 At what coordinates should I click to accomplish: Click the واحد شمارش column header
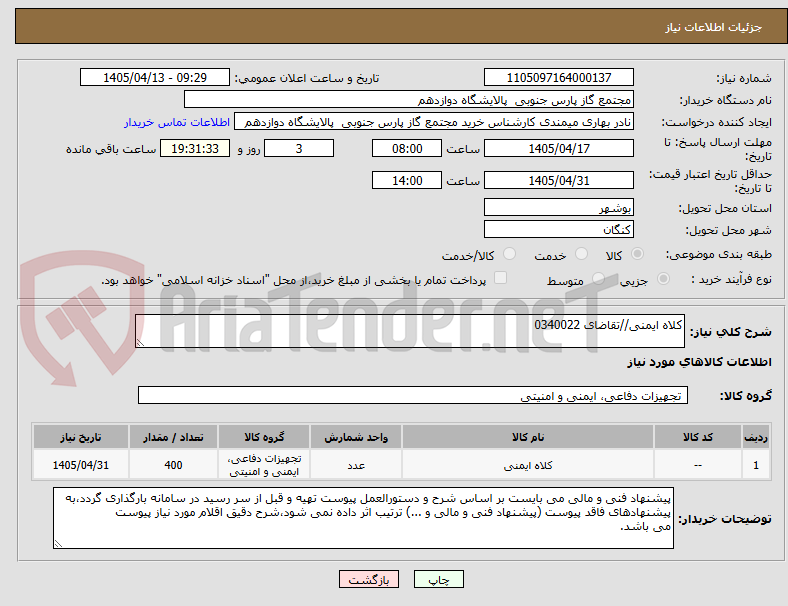(356, 437)
